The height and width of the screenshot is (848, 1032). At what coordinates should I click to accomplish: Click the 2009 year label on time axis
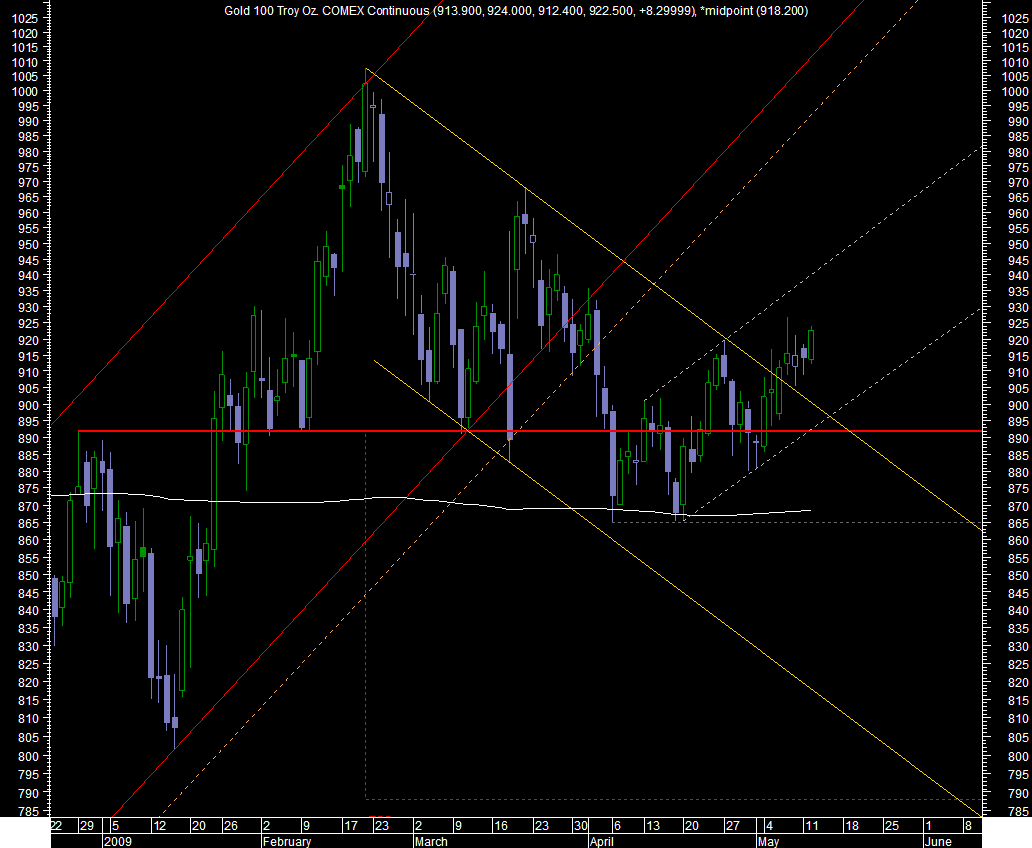click(118, 841)
